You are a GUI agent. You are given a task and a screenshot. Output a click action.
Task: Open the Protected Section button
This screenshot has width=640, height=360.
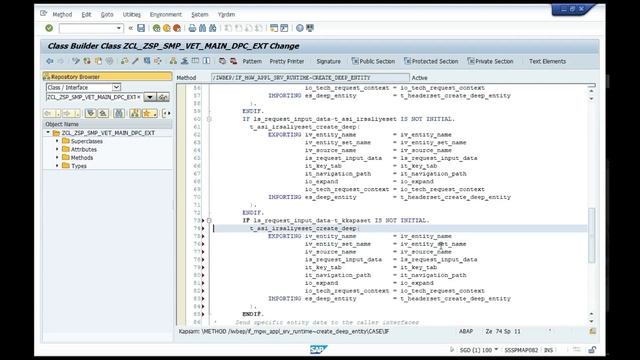click(x=431, y=61)
